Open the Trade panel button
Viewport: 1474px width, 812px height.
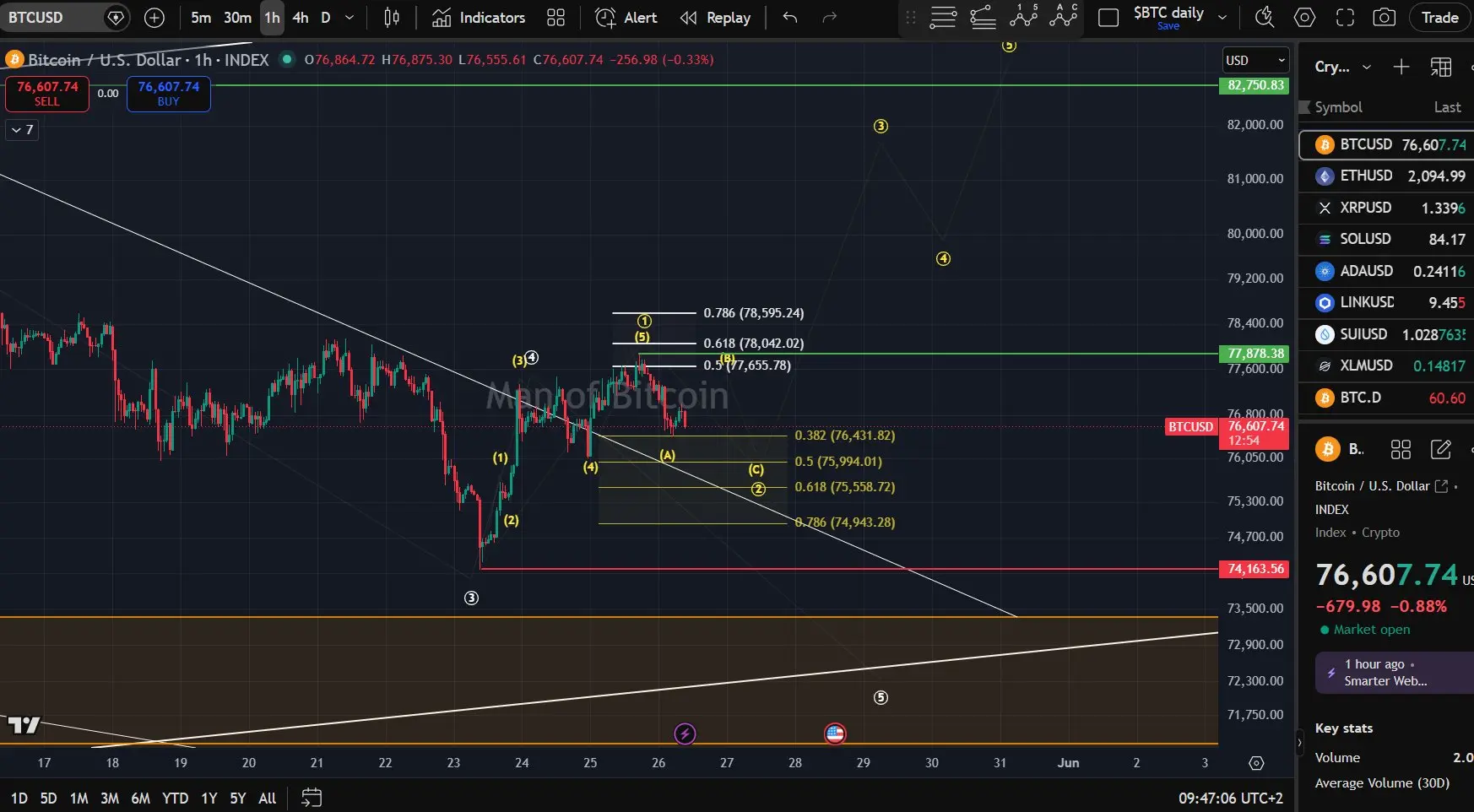point(1439,18)
